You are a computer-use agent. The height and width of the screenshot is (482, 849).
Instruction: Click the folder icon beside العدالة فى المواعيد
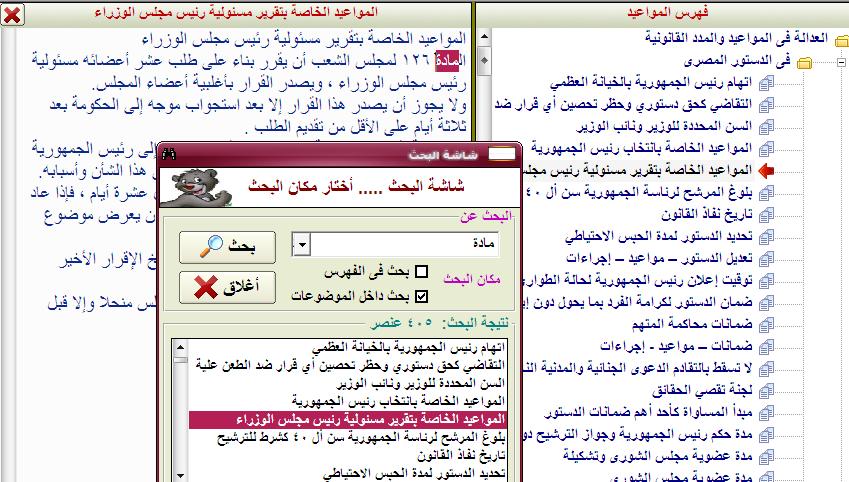pos(841,41)
